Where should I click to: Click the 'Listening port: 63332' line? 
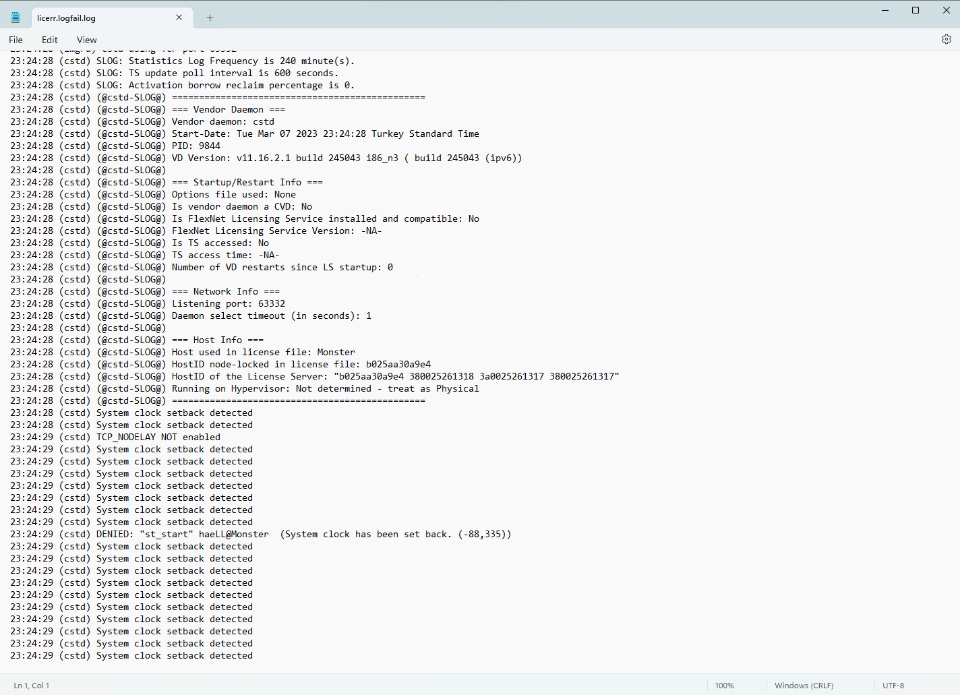[x=148, y=304]
